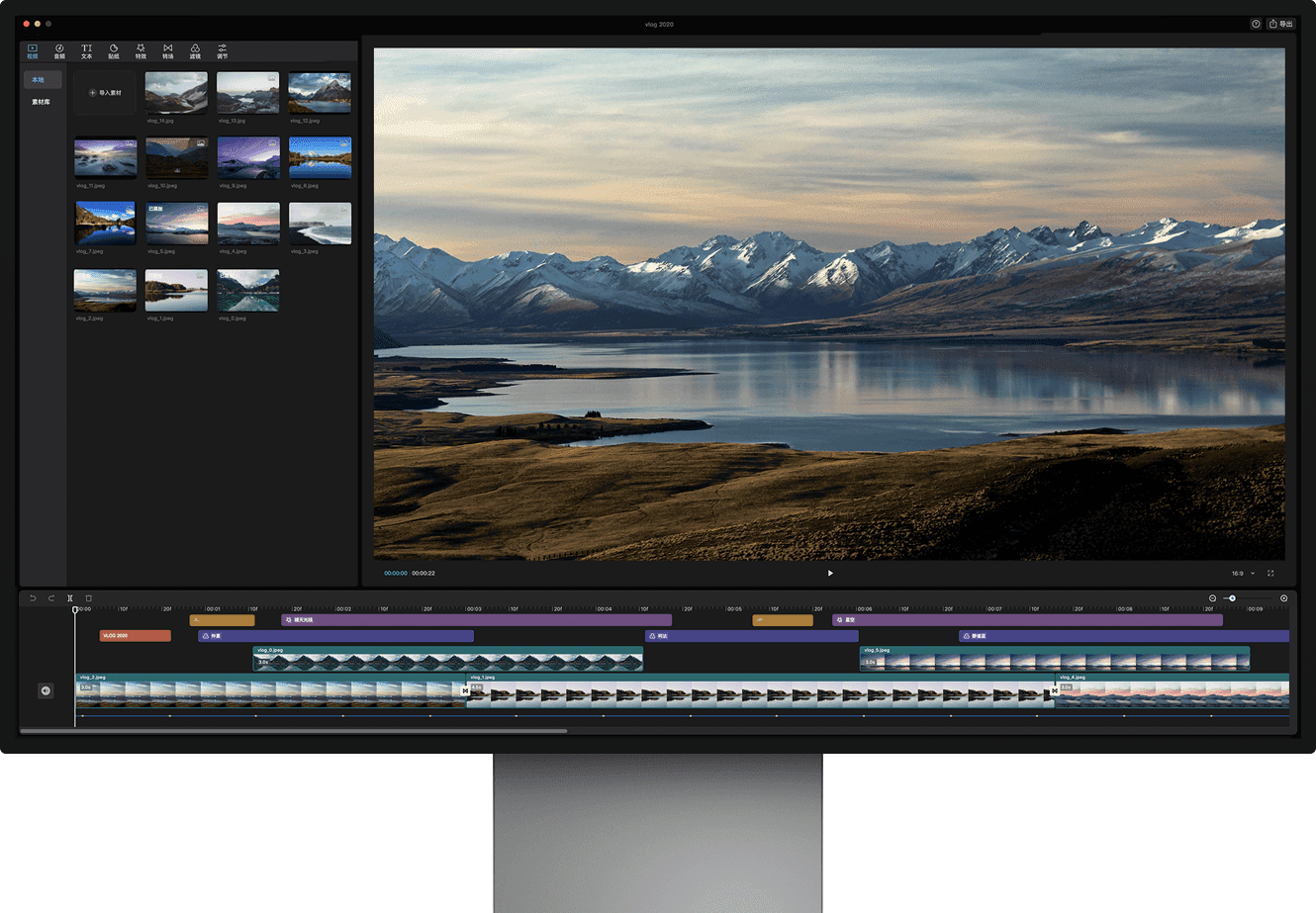
Task: Click the redo arrow in timeline toolbar
Action: tap(51, 598)
